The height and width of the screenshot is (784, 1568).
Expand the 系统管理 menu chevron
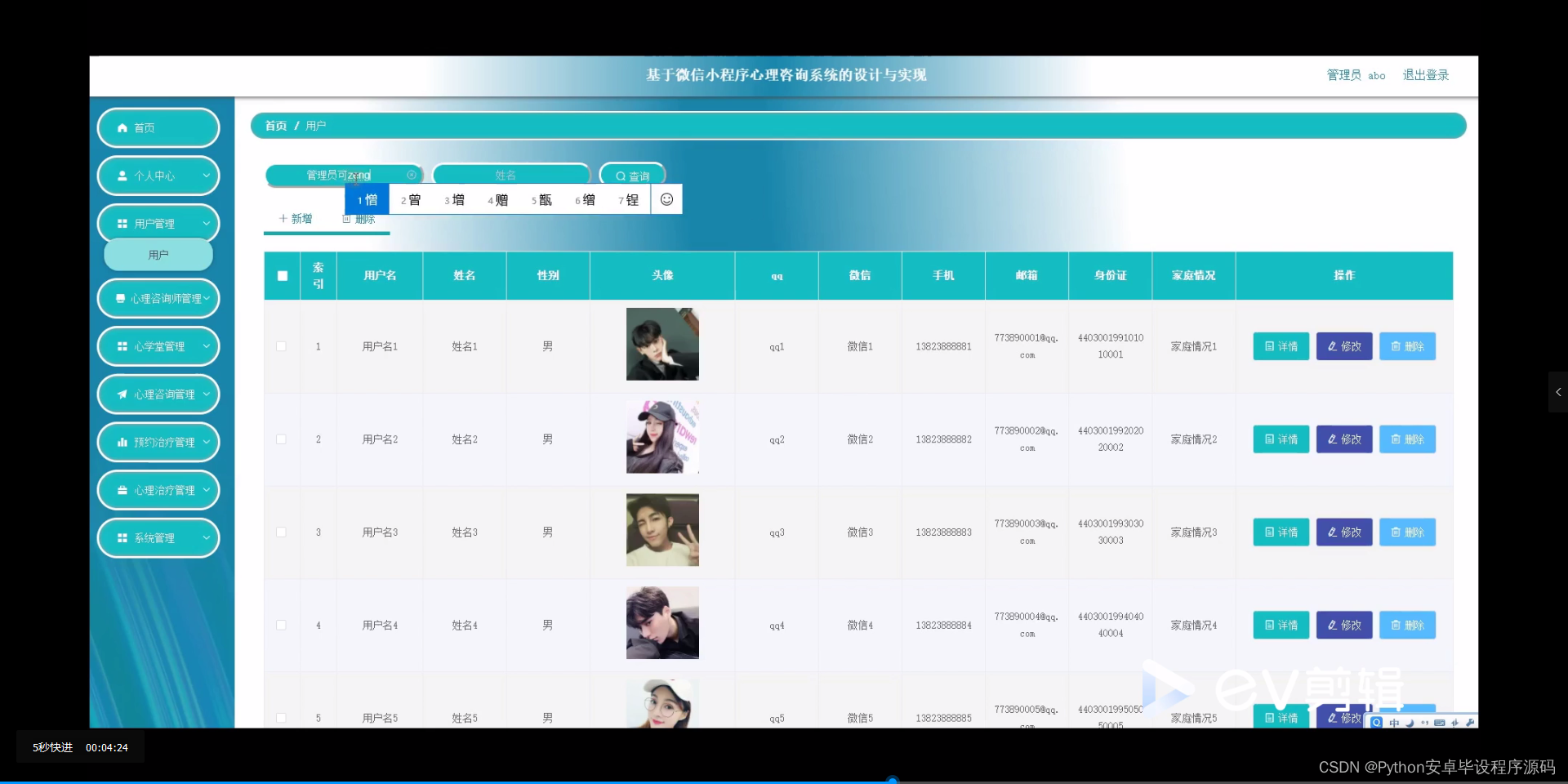click(x=205, y=538)
